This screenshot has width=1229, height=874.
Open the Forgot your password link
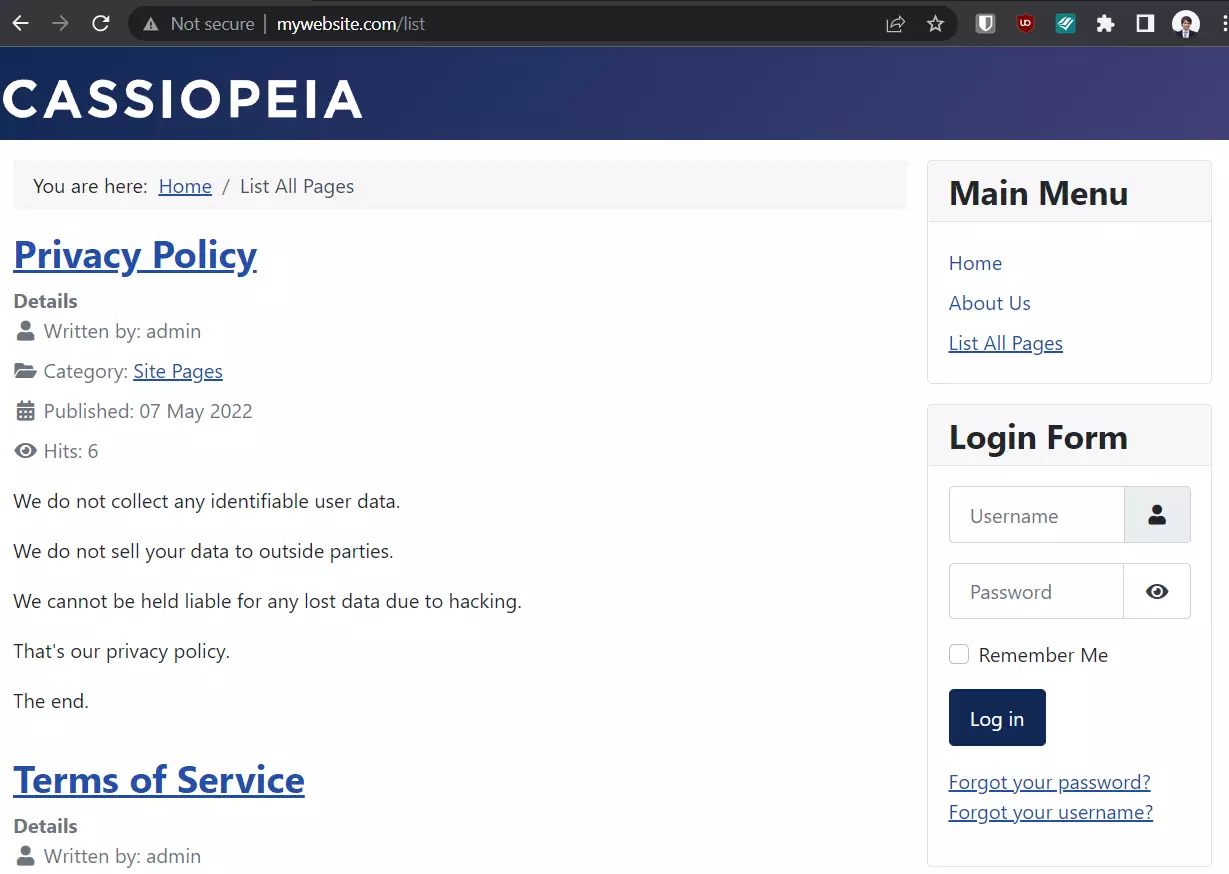1049,782
